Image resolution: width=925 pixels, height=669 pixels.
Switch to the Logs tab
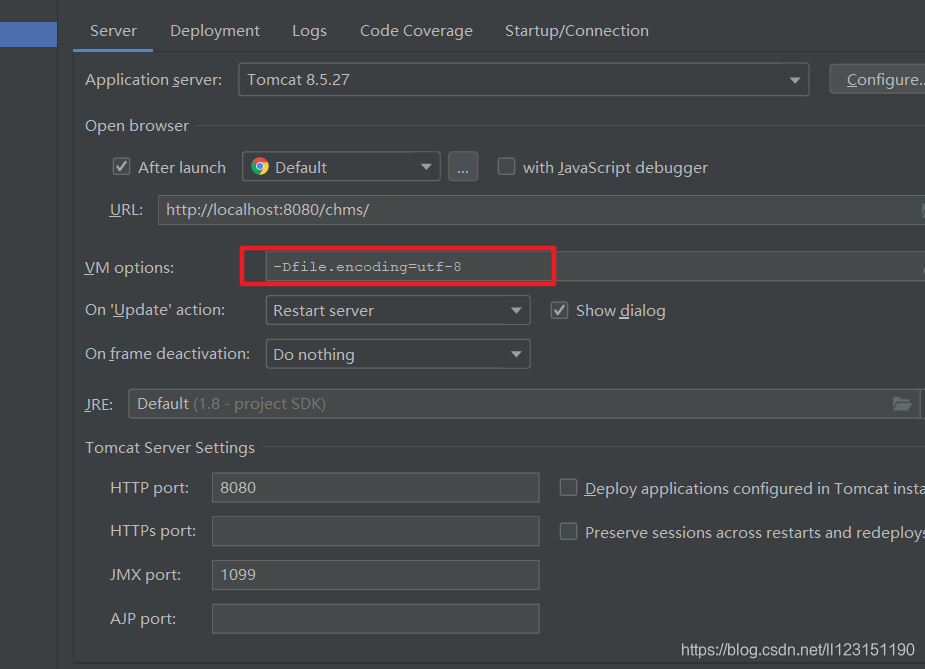tap(309, 31)
